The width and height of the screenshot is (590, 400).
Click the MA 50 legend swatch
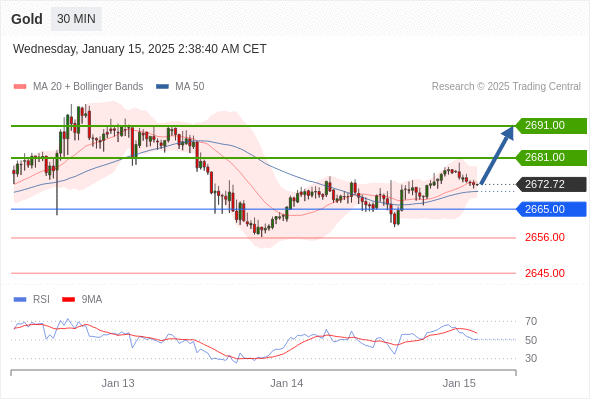pyautogui.click(x=163, y=87)
